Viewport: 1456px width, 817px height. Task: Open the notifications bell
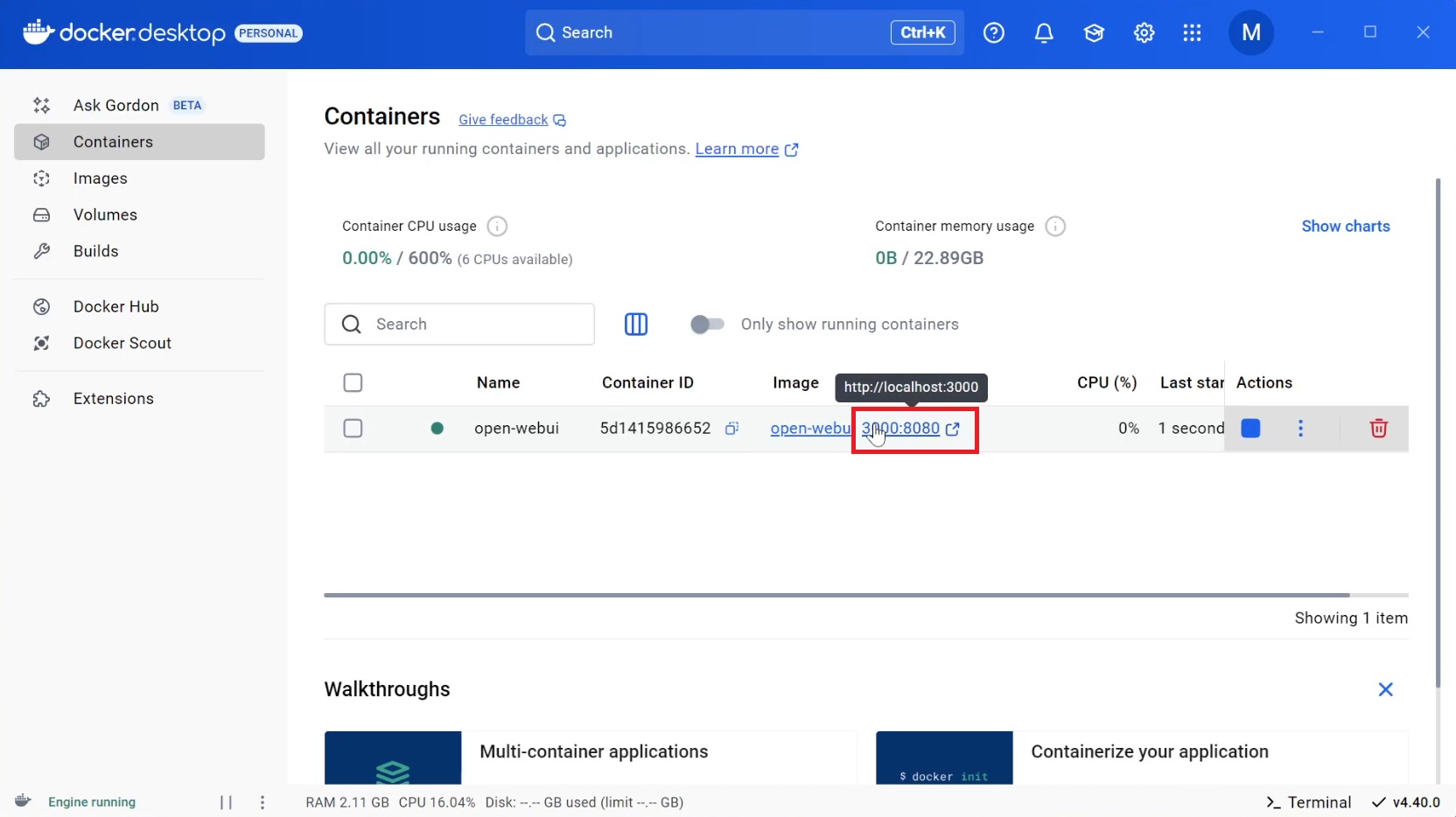[1043, 33]
